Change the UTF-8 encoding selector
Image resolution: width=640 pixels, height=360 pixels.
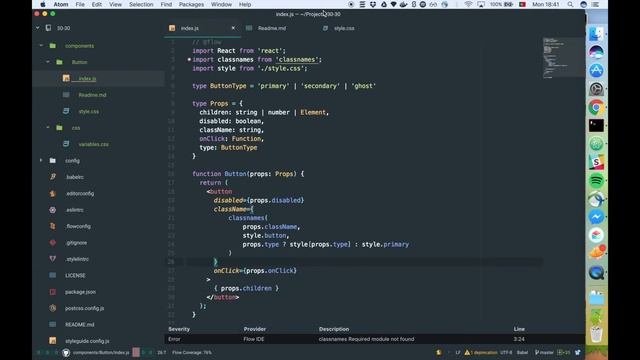[x=506, y=353]
